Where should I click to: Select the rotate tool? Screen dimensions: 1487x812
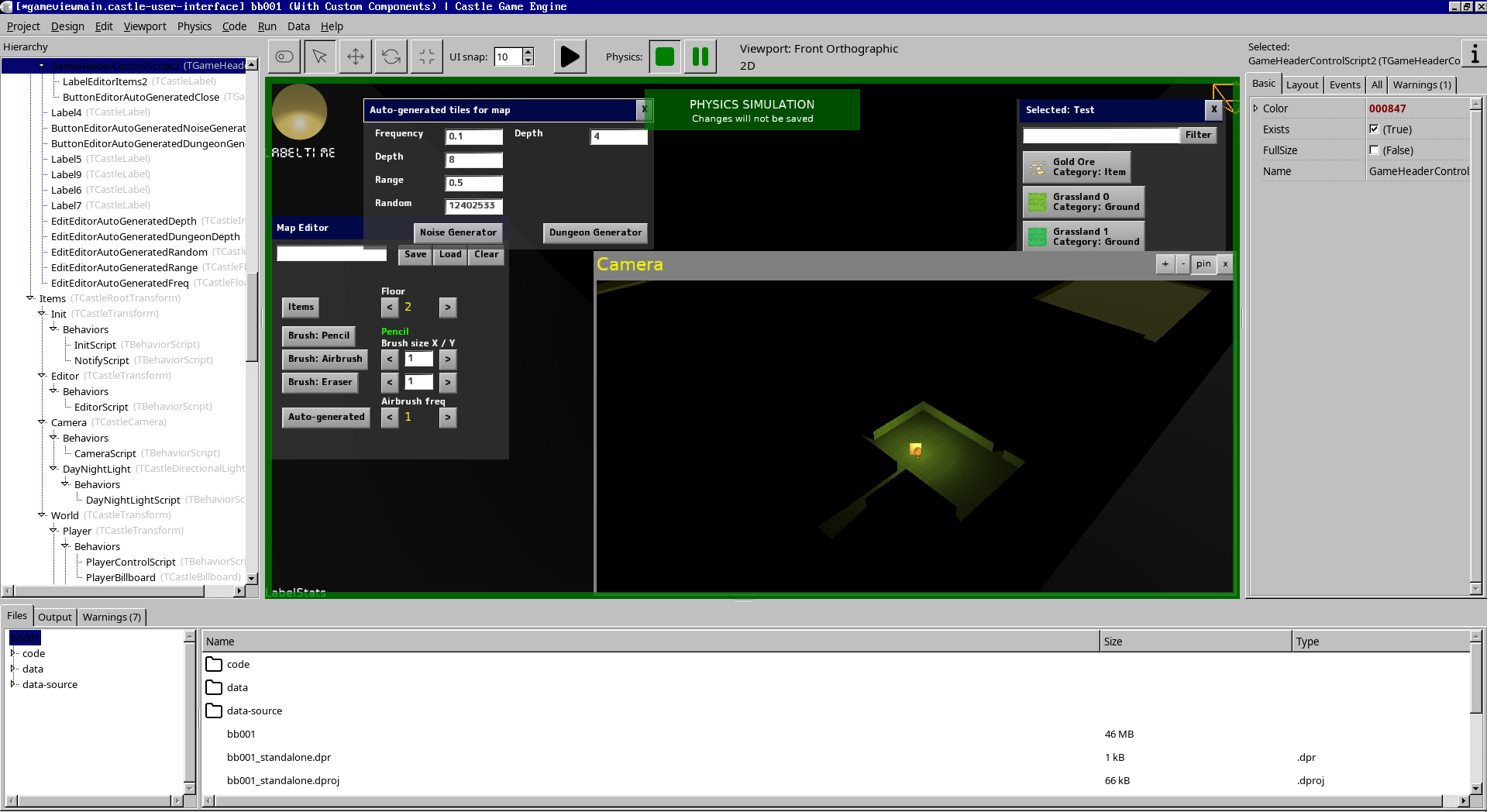[x=391, y=57]
